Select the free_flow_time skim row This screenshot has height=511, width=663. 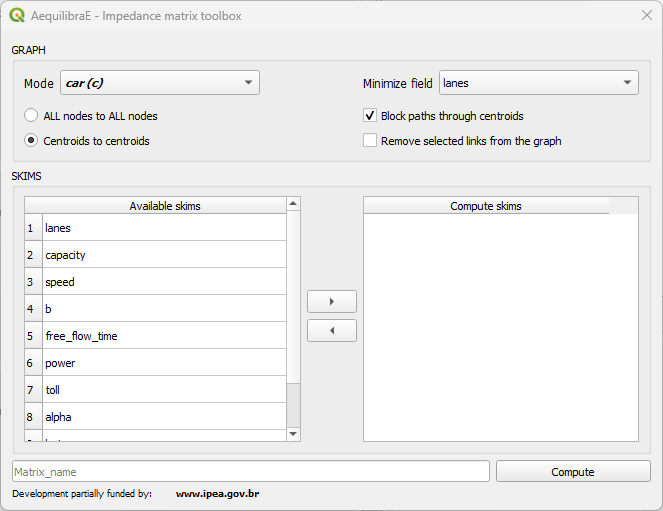click(x=164, y=336)
